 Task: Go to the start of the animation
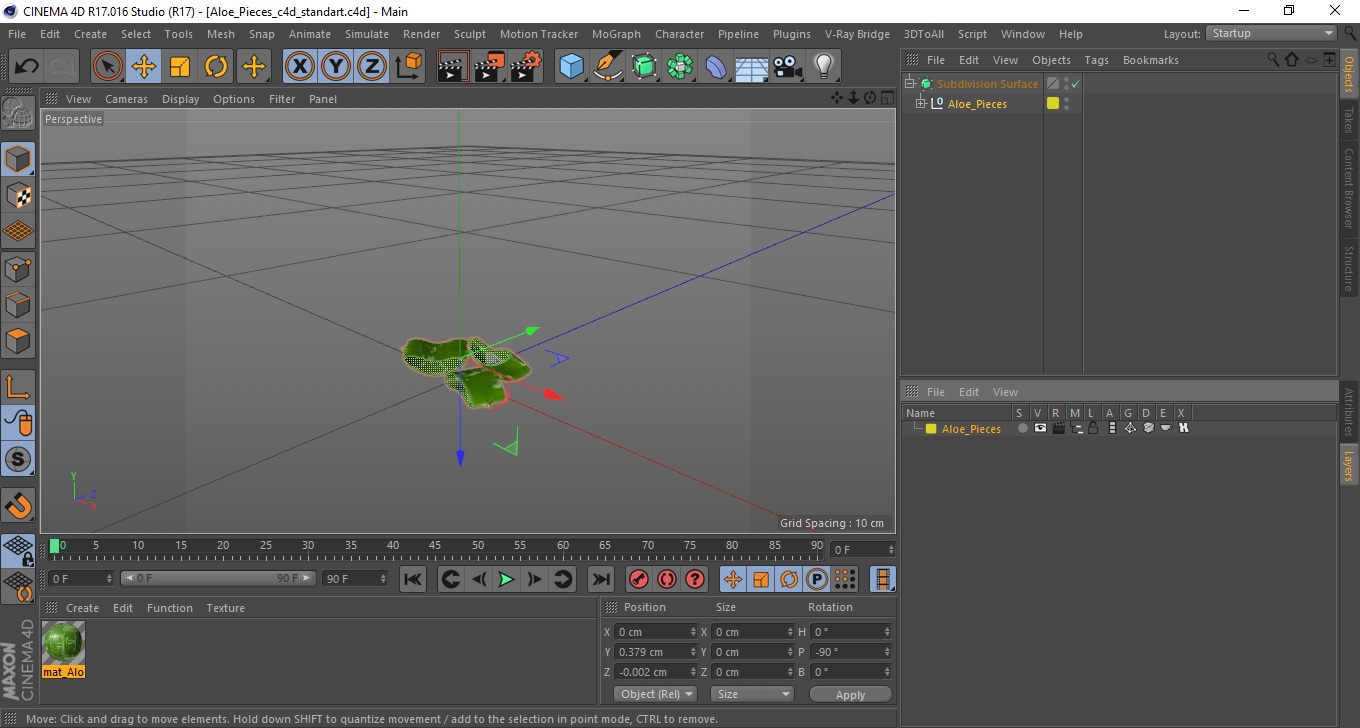coord(413,579)
